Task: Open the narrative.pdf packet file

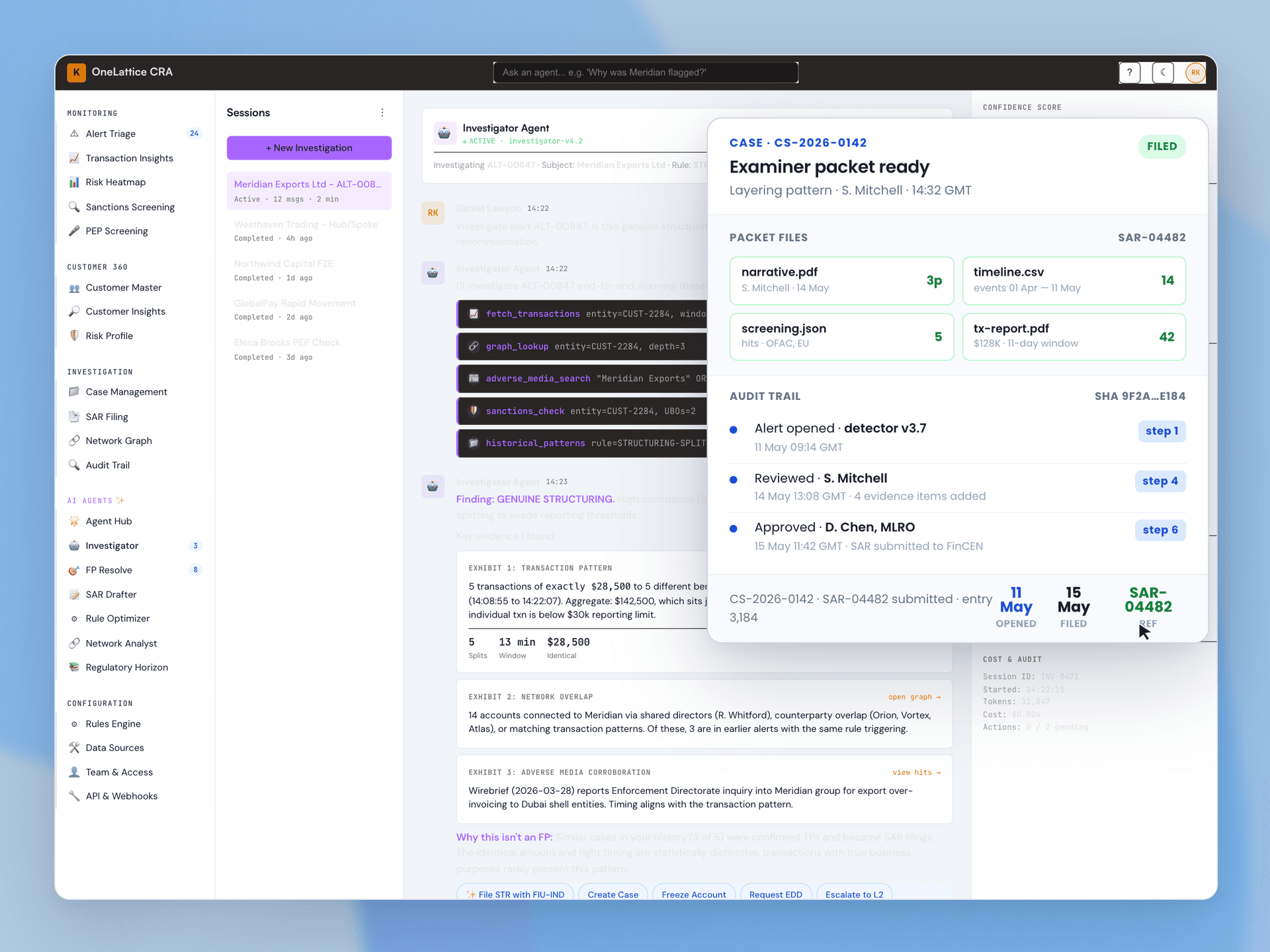Action: (x=841, y=280)
